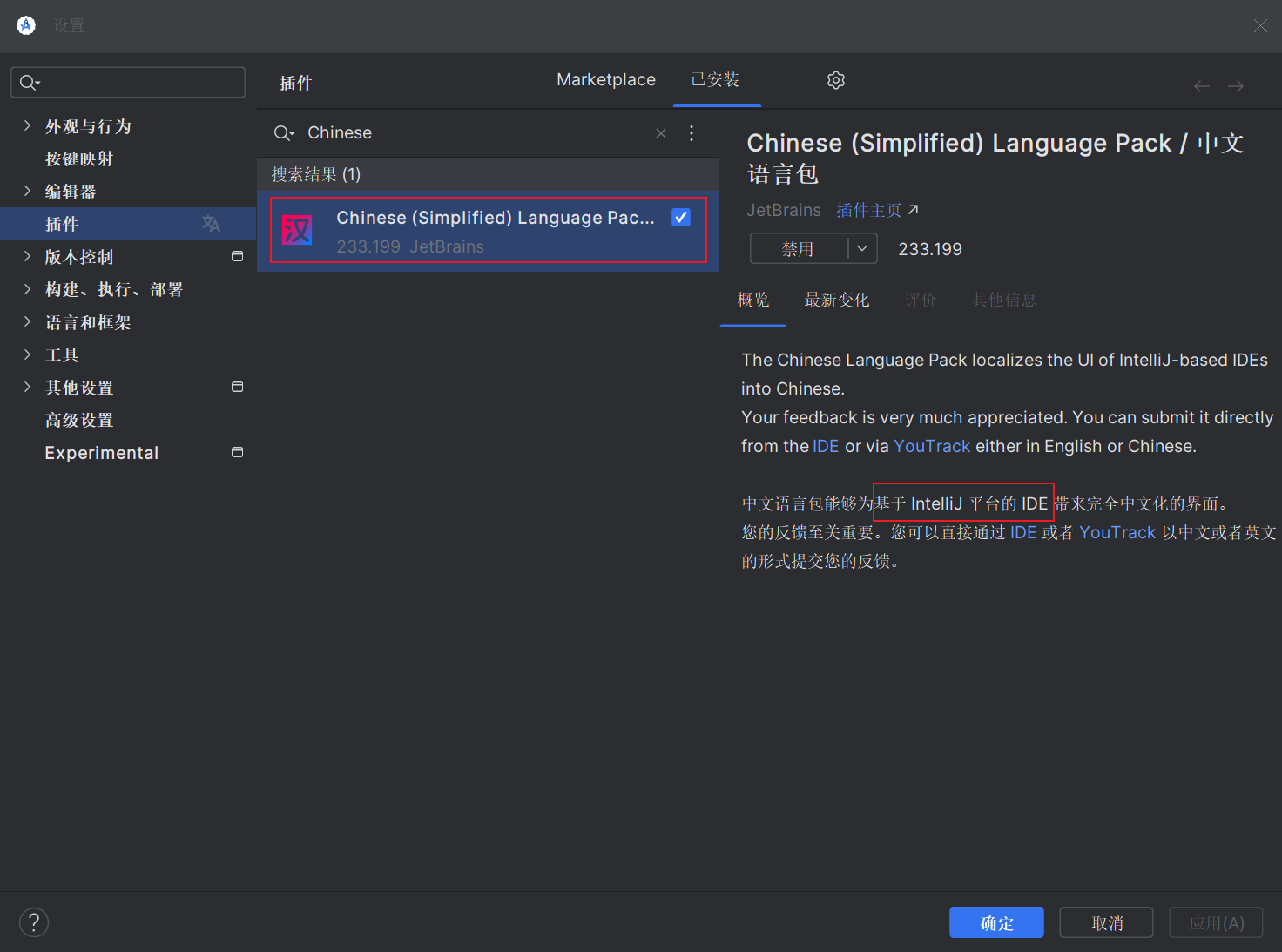This screenshot has height=952, width=1282.
Task: Click the settings search magnifier icon
Action: [x=30, y=83]
